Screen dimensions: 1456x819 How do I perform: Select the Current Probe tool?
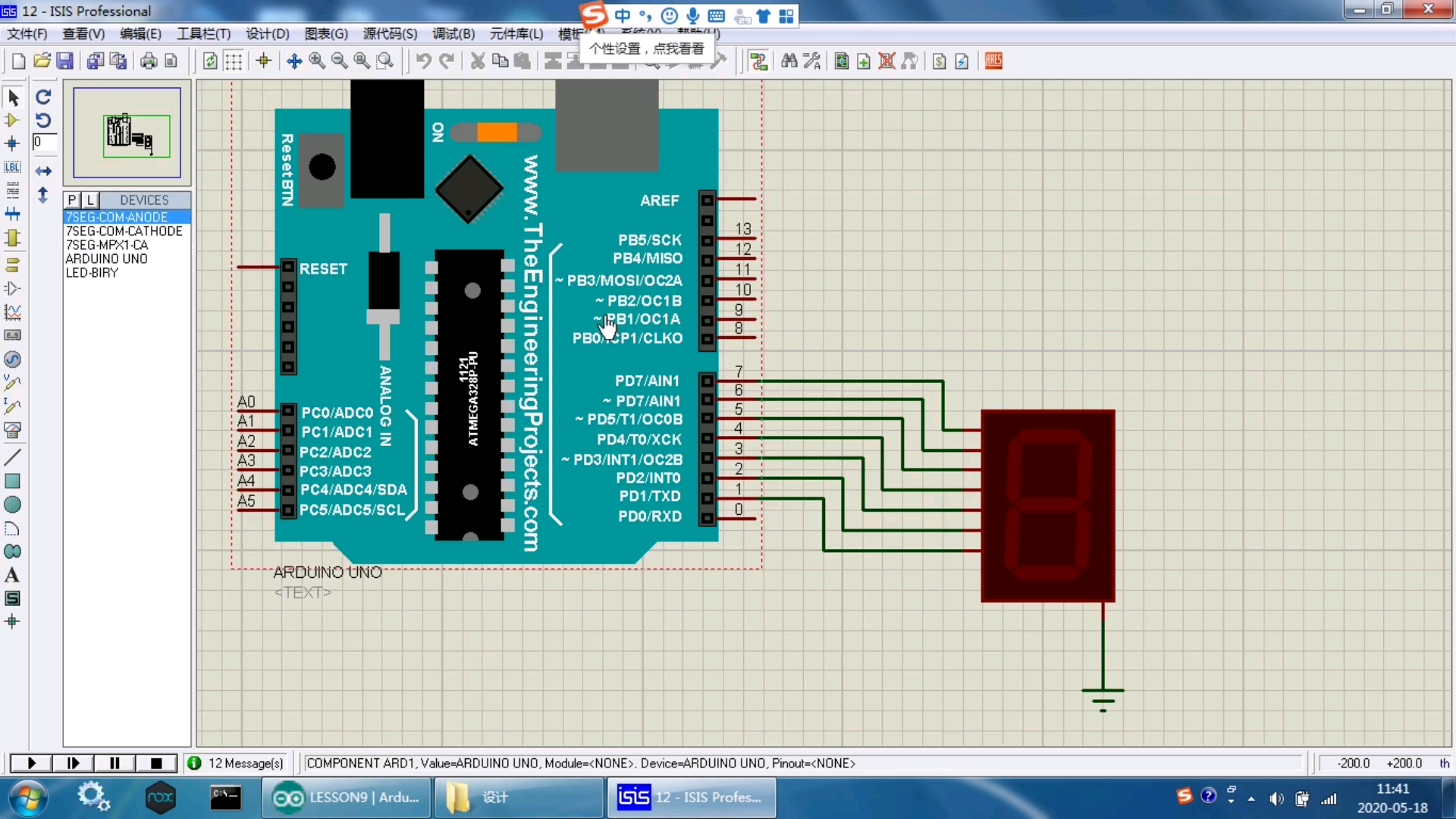(x=12, y=406)
